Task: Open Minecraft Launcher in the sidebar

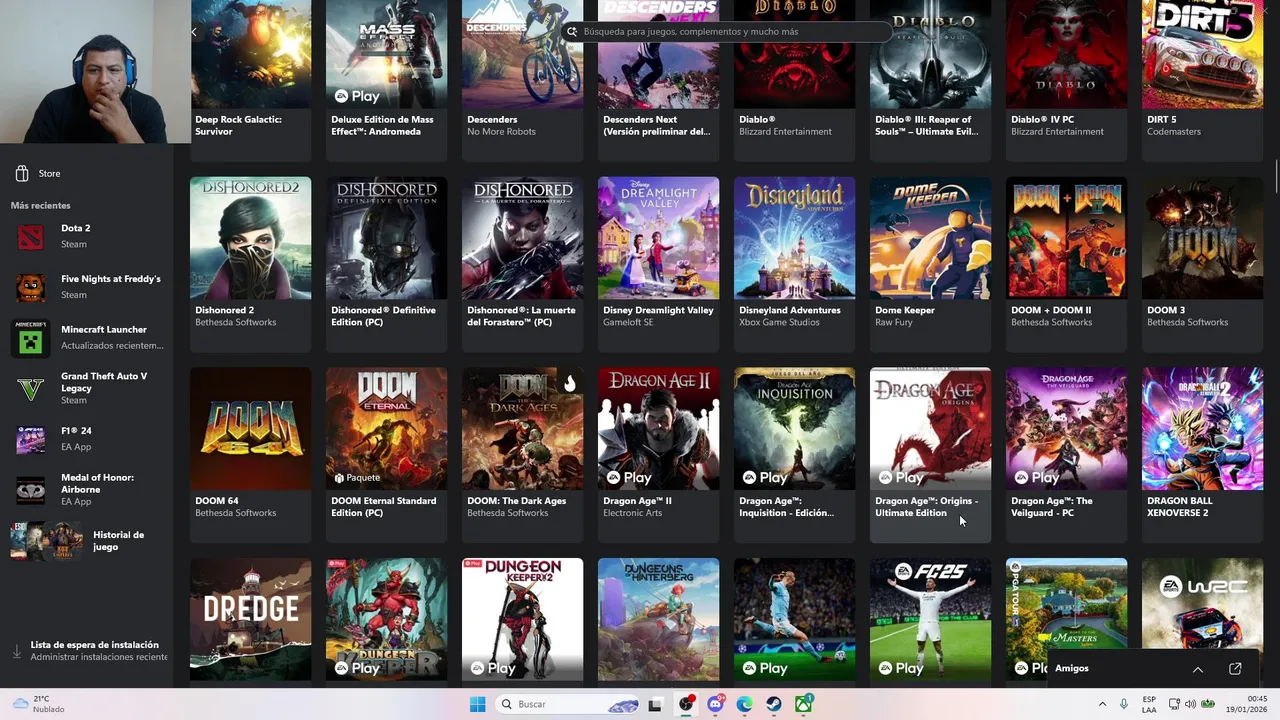Action: click(87, 338)
